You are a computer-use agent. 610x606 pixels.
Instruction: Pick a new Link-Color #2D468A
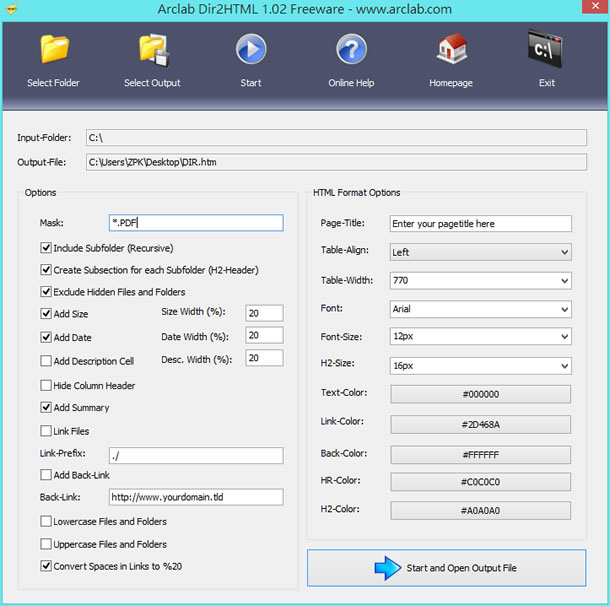pos(480,424)
